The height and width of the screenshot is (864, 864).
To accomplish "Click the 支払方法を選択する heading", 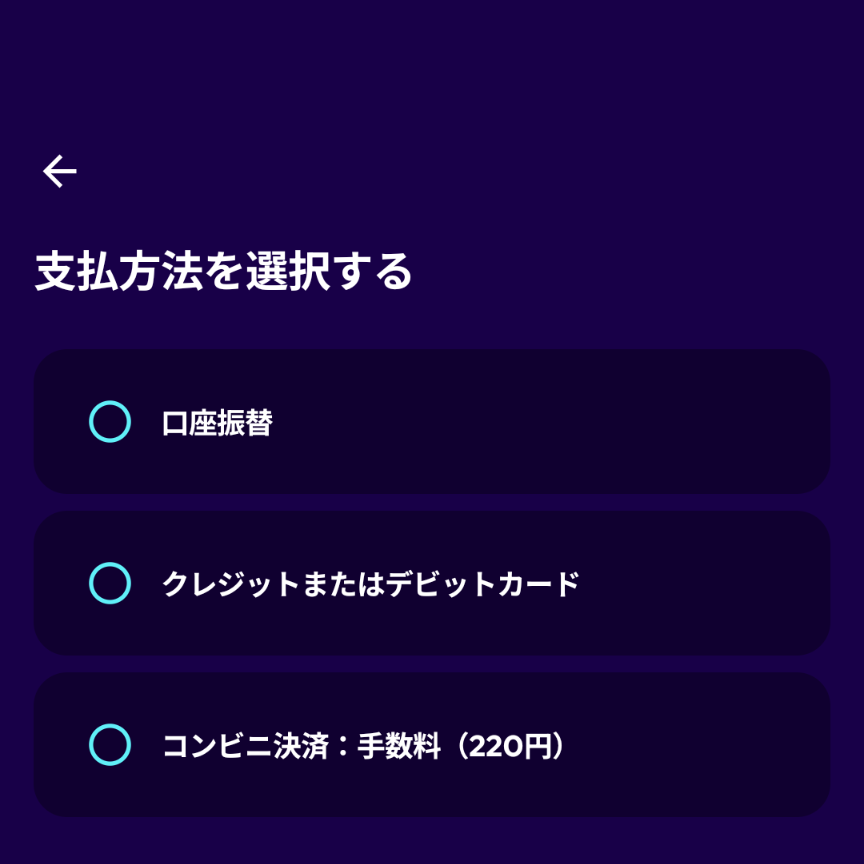I will click(x=224, y=272).
